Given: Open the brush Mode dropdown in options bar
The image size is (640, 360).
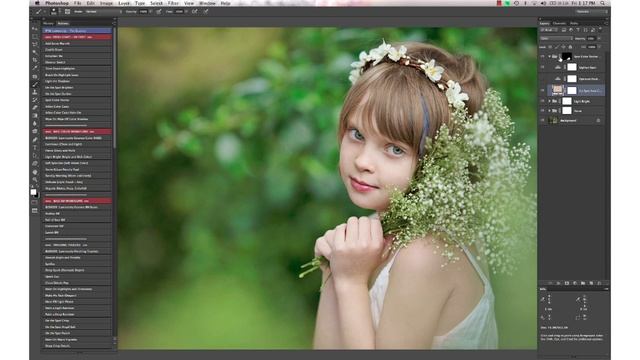Looking at the screenshot, I should (103, 12).
